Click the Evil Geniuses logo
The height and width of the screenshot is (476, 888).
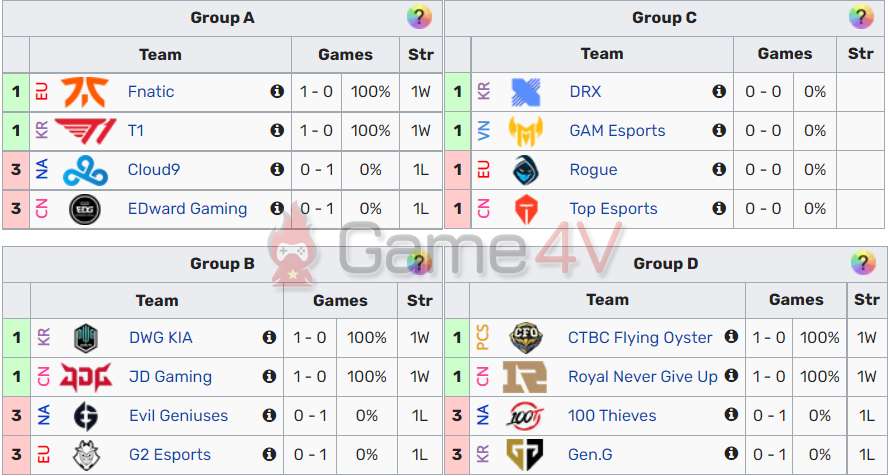pyautogui.click(x=86, y=416)
